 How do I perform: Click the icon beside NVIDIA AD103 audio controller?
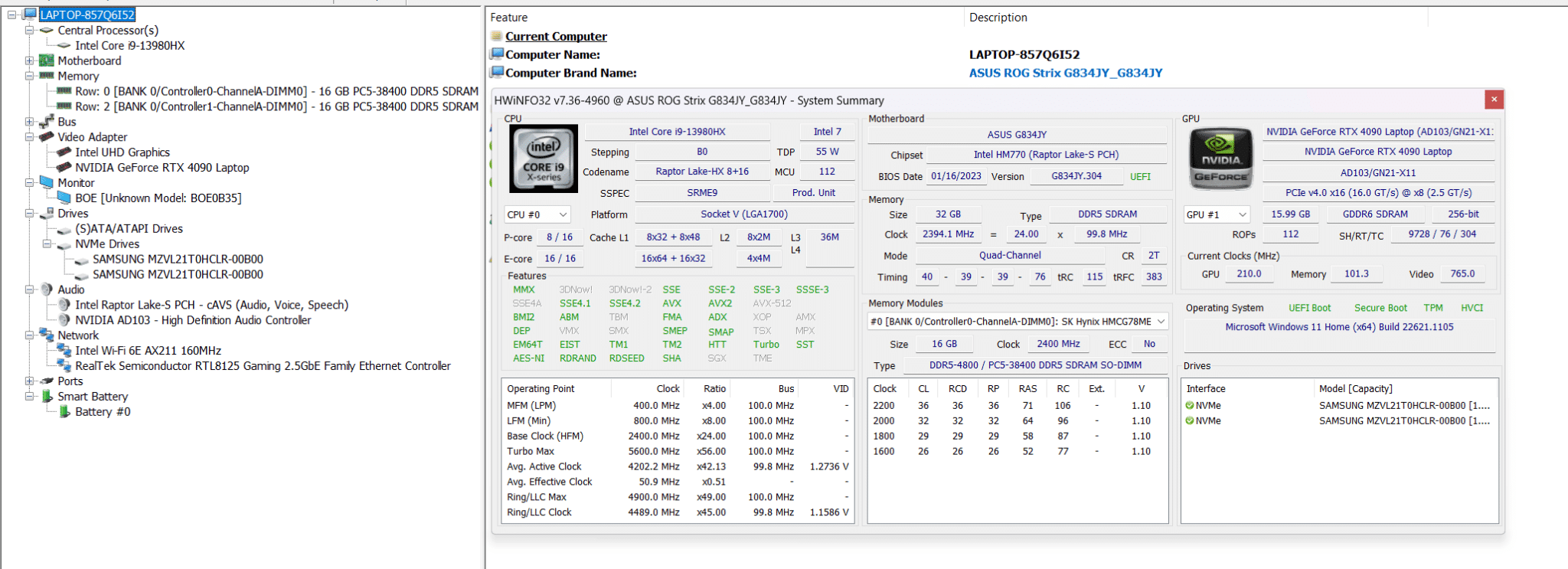pyautogui.click(x=64, y=320)
